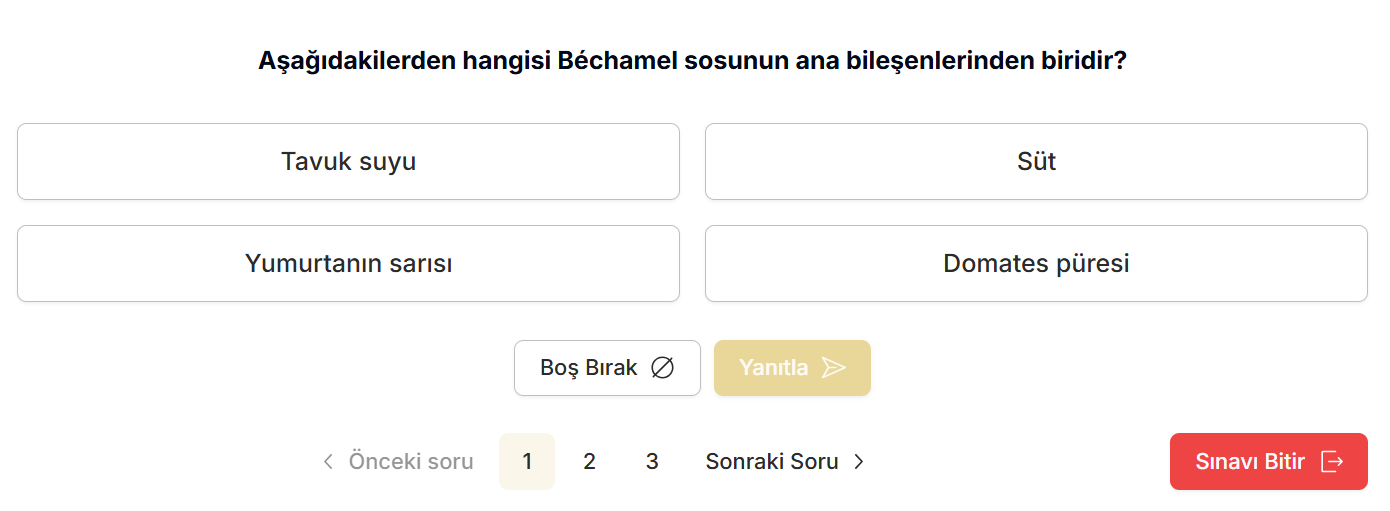Go to question 2 in pagination

589,462
